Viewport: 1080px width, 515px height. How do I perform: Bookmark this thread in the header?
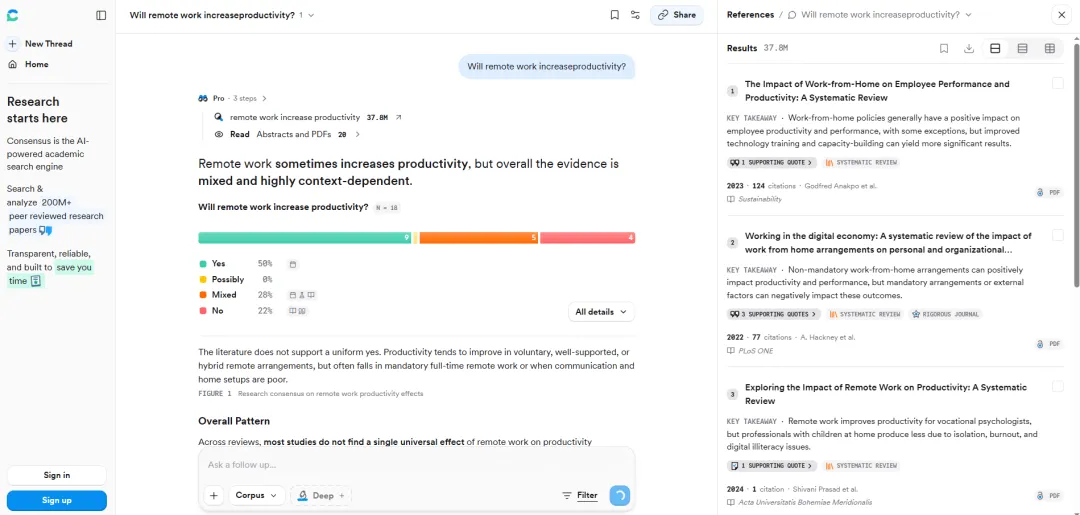[x=614, y=15]
